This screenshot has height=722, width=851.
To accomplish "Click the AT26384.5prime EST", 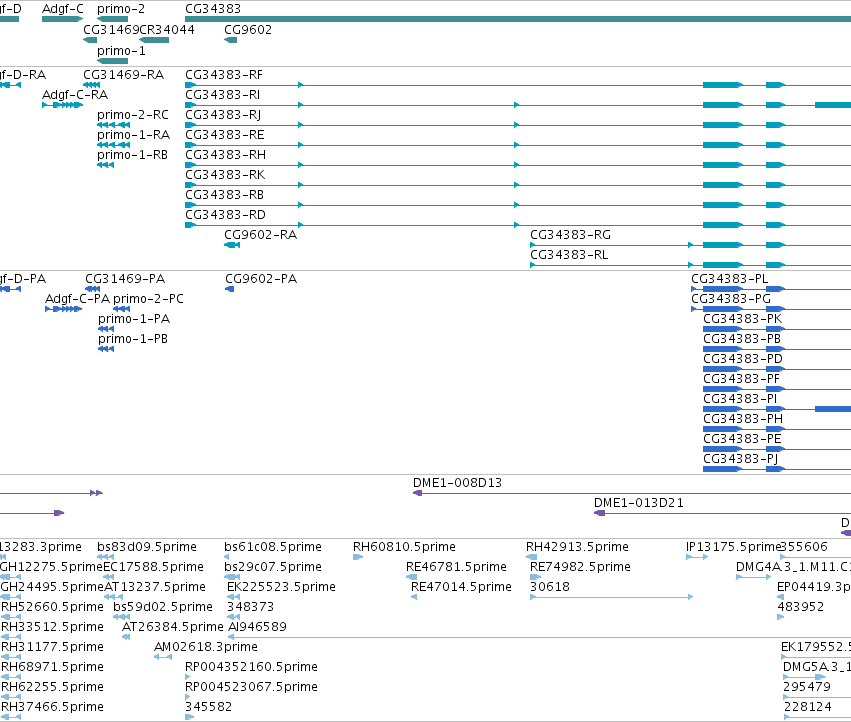I will point(126,637).
